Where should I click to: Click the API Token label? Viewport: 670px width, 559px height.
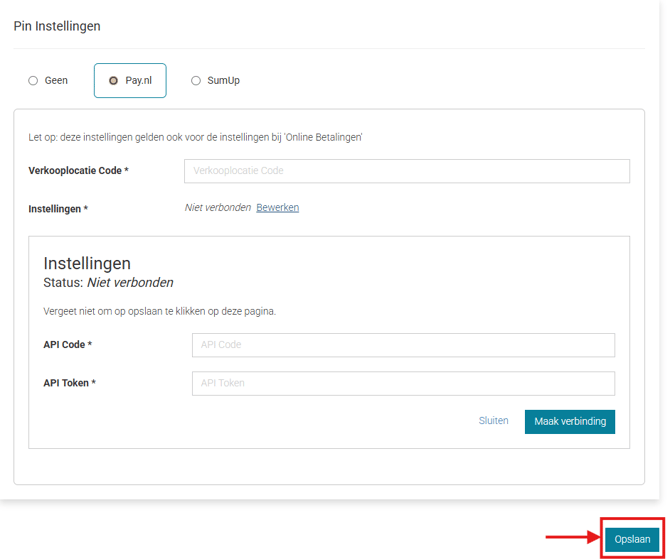(x=70, y=383)
